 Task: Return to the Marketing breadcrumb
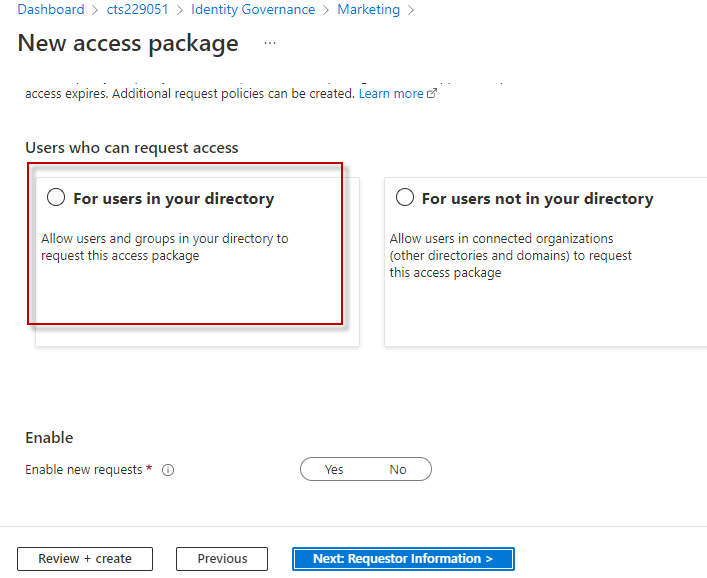tap(368, 10)
